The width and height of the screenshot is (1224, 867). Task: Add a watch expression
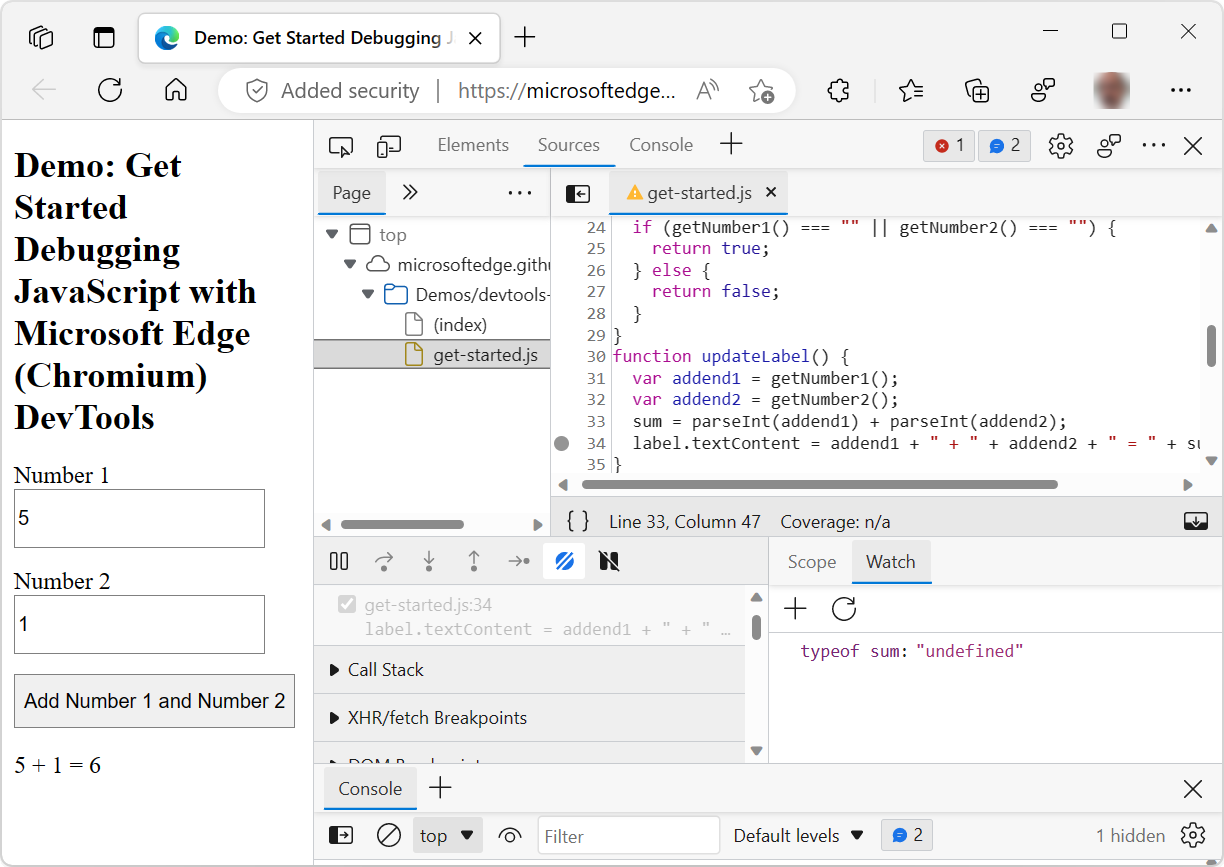tap(795, 609)
